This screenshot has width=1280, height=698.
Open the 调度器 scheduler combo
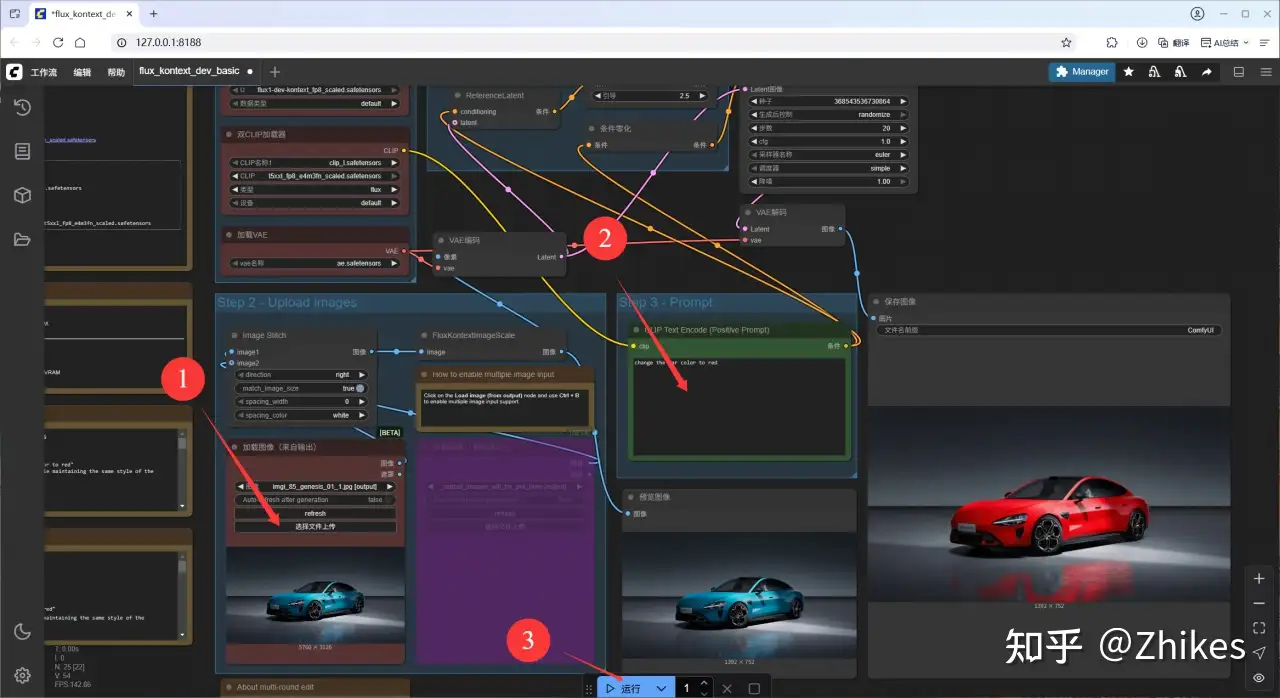pos(829,168)
